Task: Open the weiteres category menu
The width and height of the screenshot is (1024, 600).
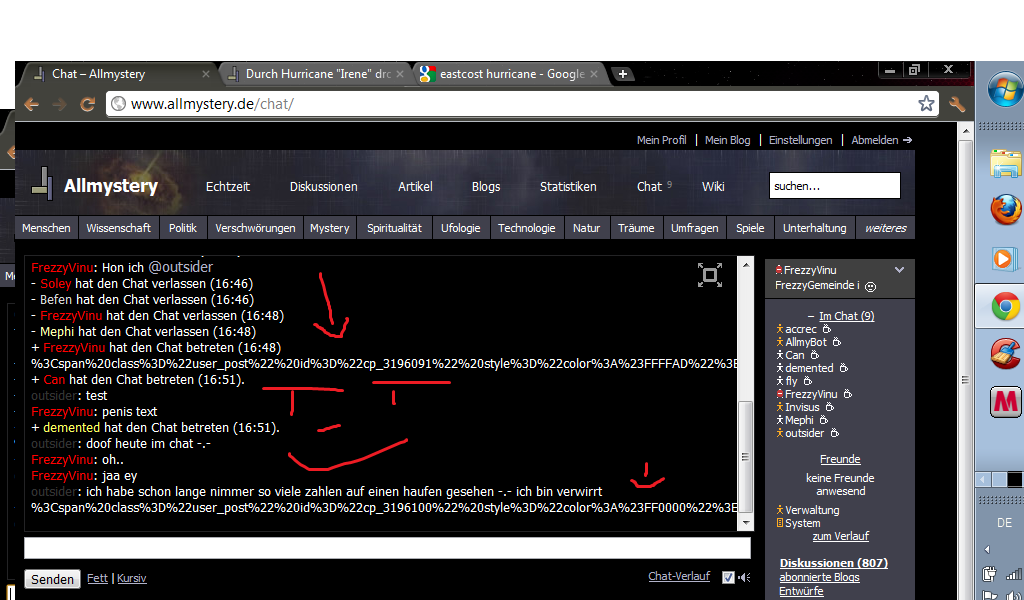Action: pyautogui.click(x=886, y=228)
